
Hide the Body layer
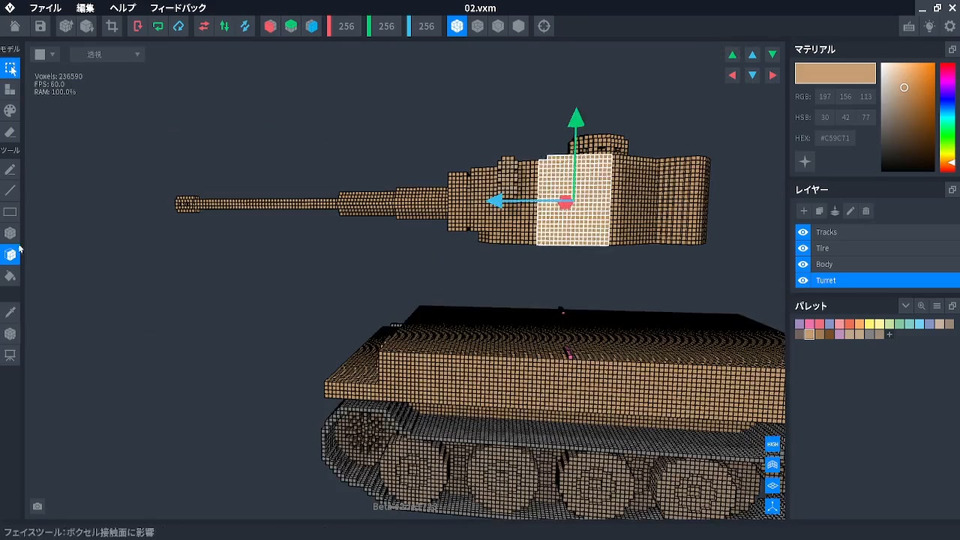[x=803, y=264]
